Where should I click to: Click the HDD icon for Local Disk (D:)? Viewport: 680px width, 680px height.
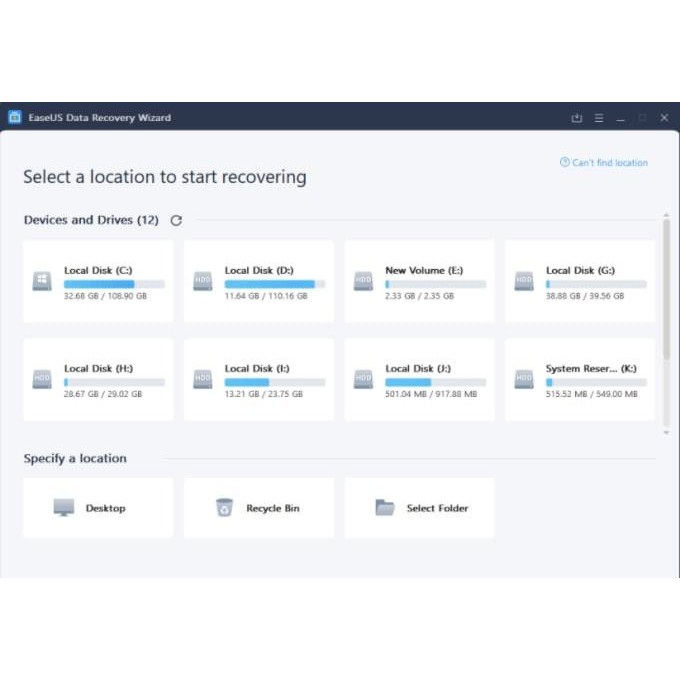point(203,282)
